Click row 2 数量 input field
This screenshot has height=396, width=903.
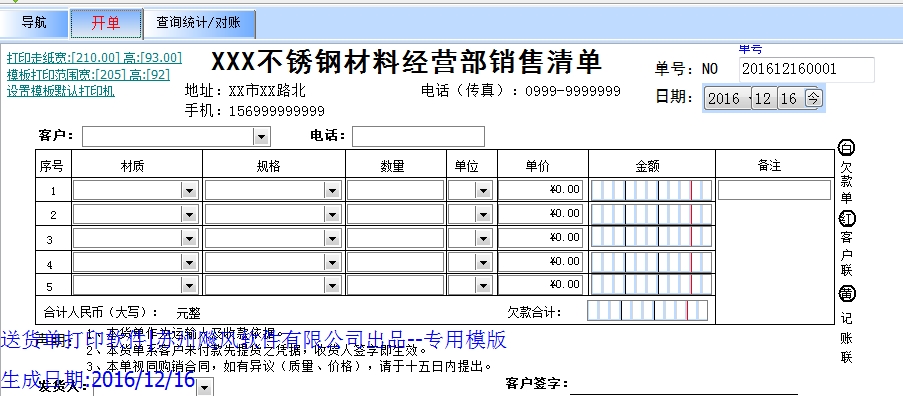396,215
